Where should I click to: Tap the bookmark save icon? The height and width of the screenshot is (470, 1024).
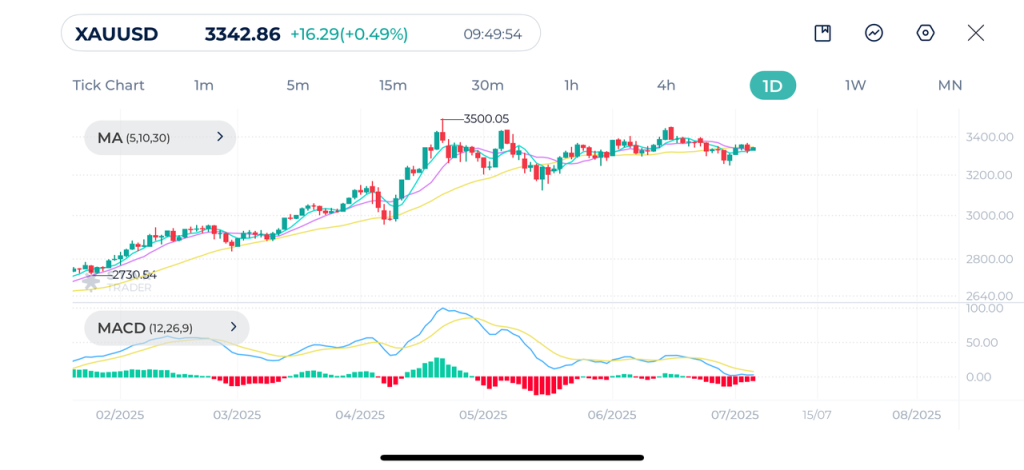tap(823, 33)
